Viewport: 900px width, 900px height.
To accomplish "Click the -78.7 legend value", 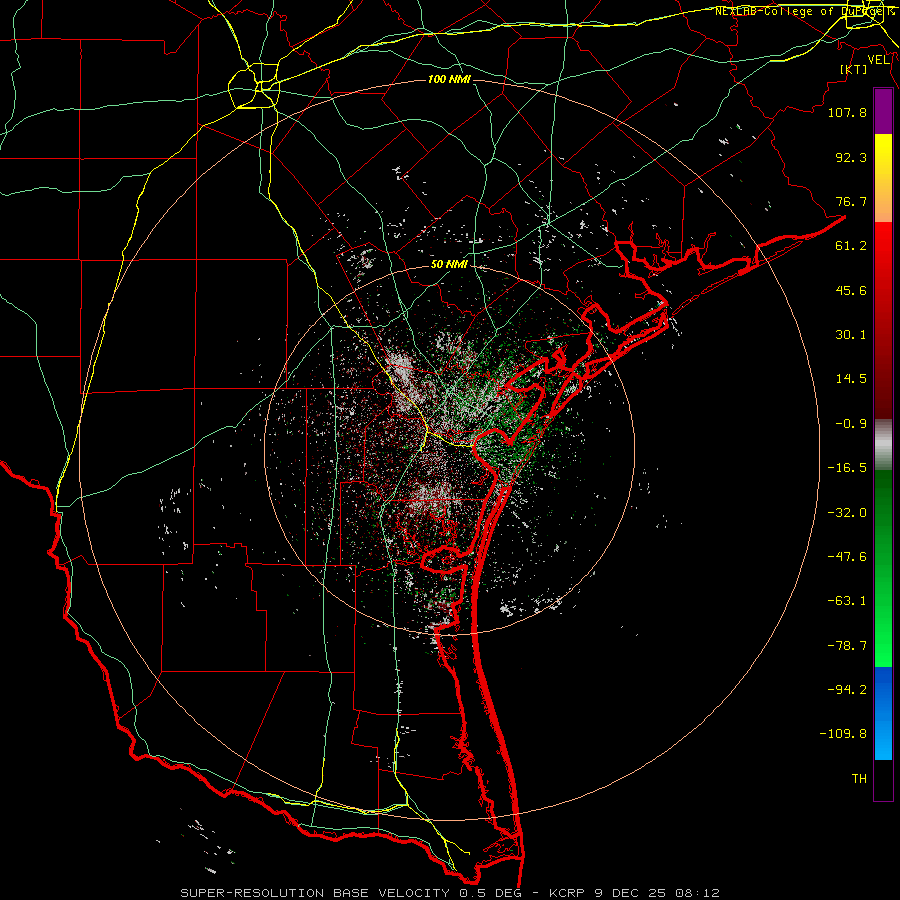I will [x=847, y=646].
